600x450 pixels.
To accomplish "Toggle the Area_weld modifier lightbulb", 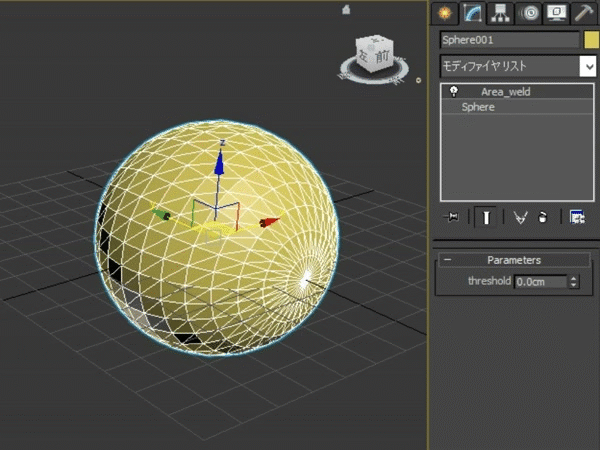I will click(x=453, y=91).
